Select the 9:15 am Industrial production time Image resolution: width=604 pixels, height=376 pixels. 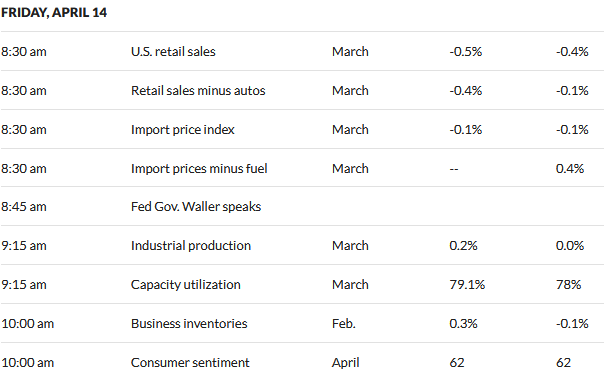(23, 246)
